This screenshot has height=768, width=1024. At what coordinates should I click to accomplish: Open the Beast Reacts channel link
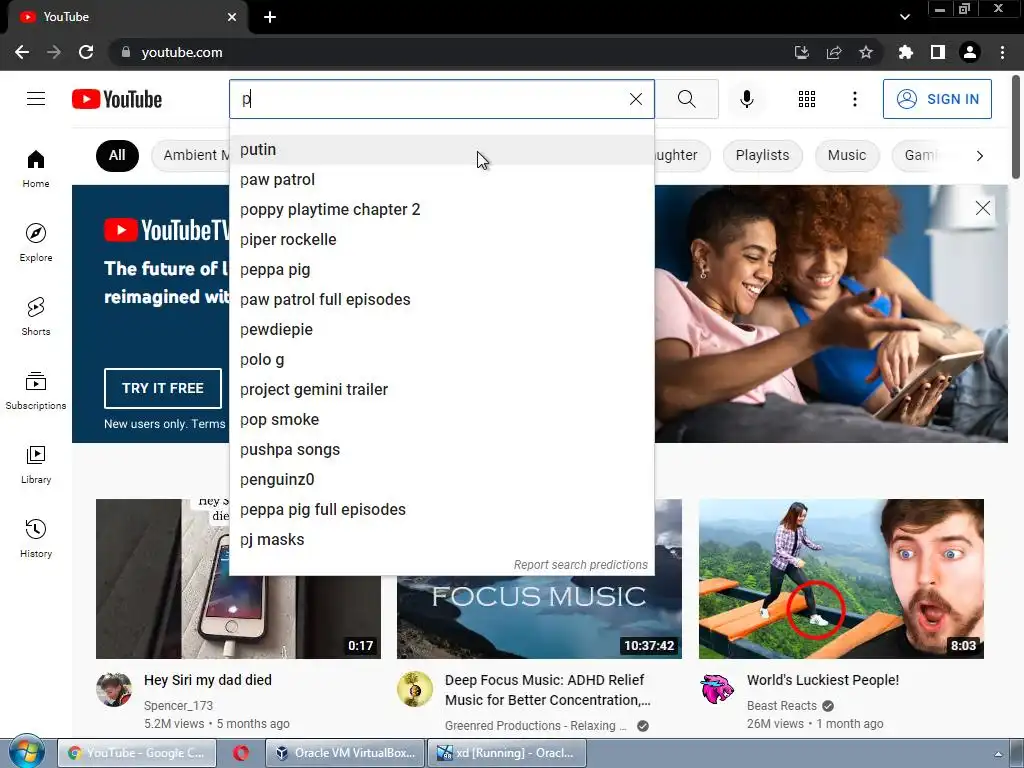pos(782,706)
